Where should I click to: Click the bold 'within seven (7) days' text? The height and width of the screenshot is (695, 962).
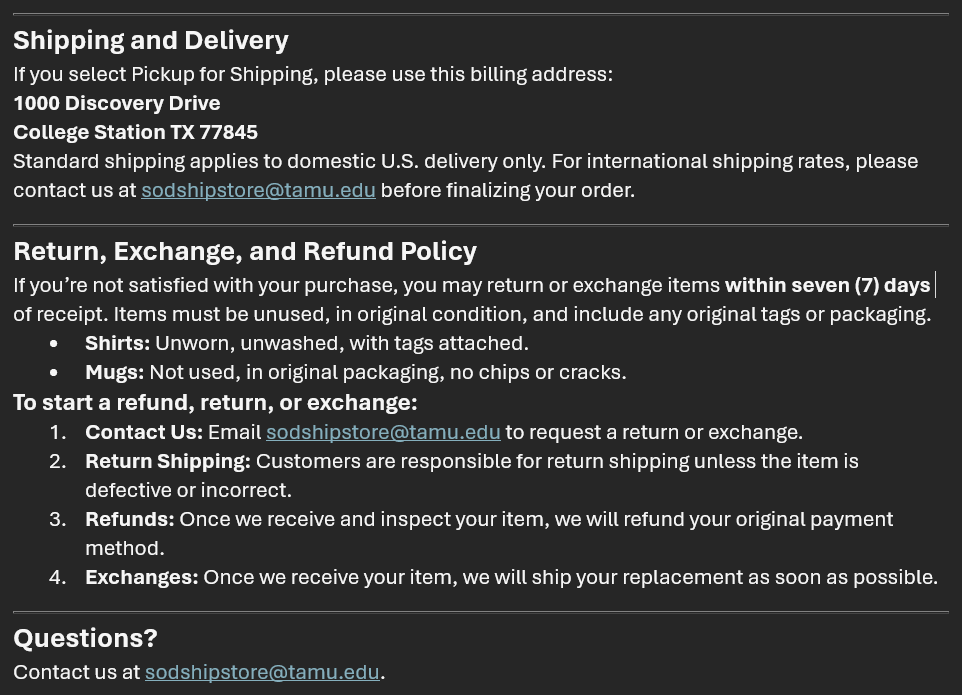(x=828, y=285)
